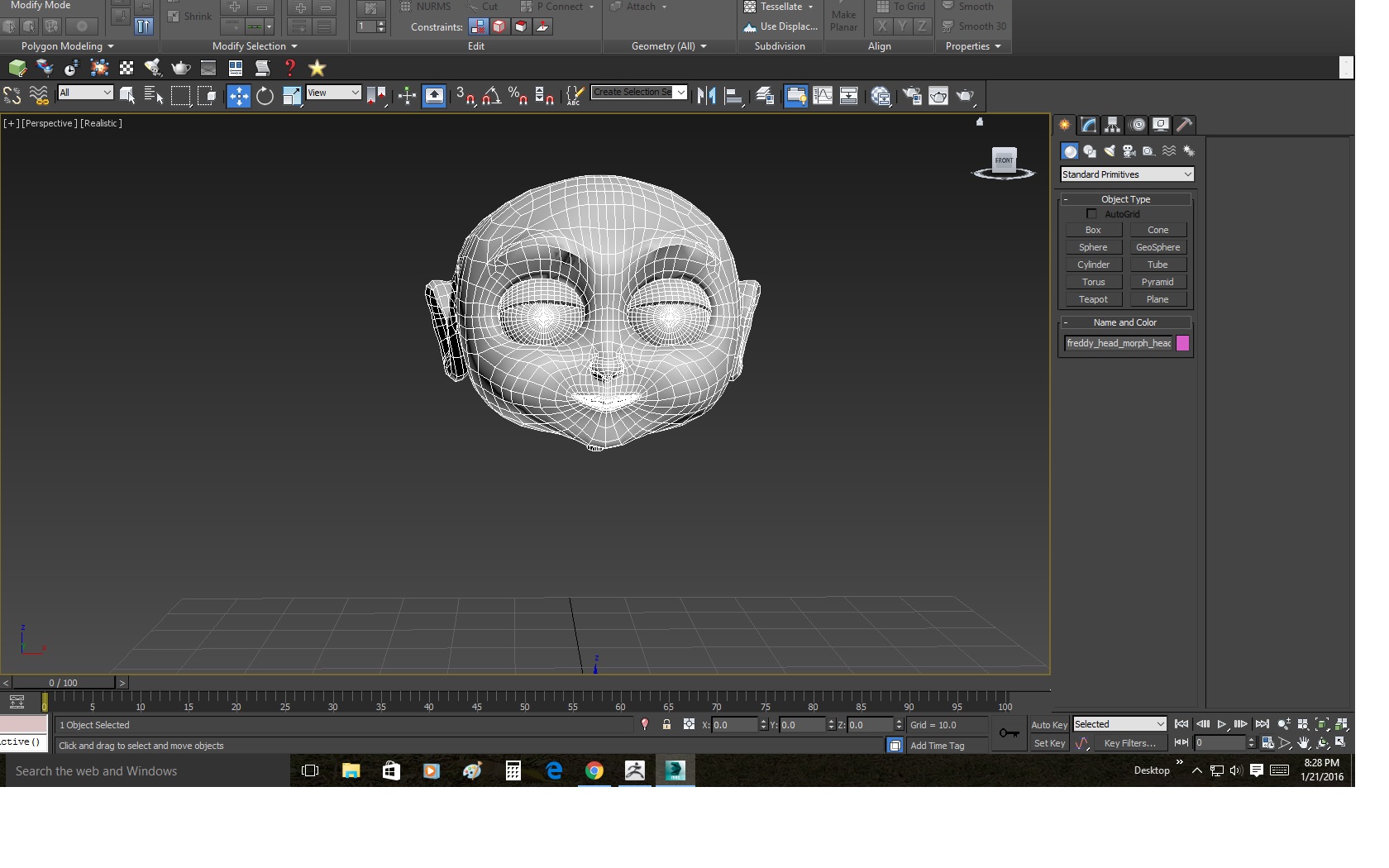Select Space Warps category icon
1389x868 pixels.
(x=1169, y=151)
